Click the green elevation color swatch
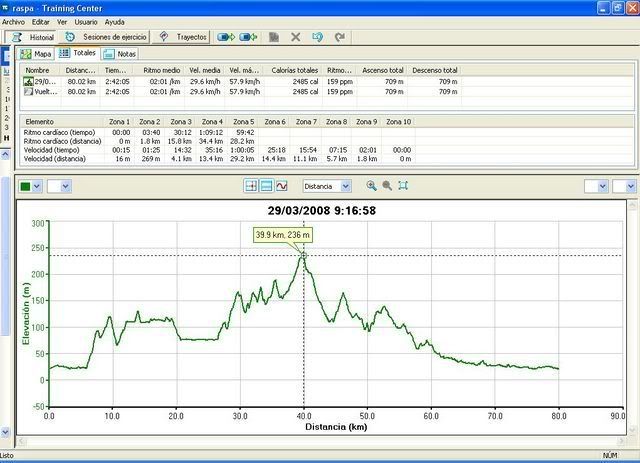This screenshot has height=463, width=640. 25,187
